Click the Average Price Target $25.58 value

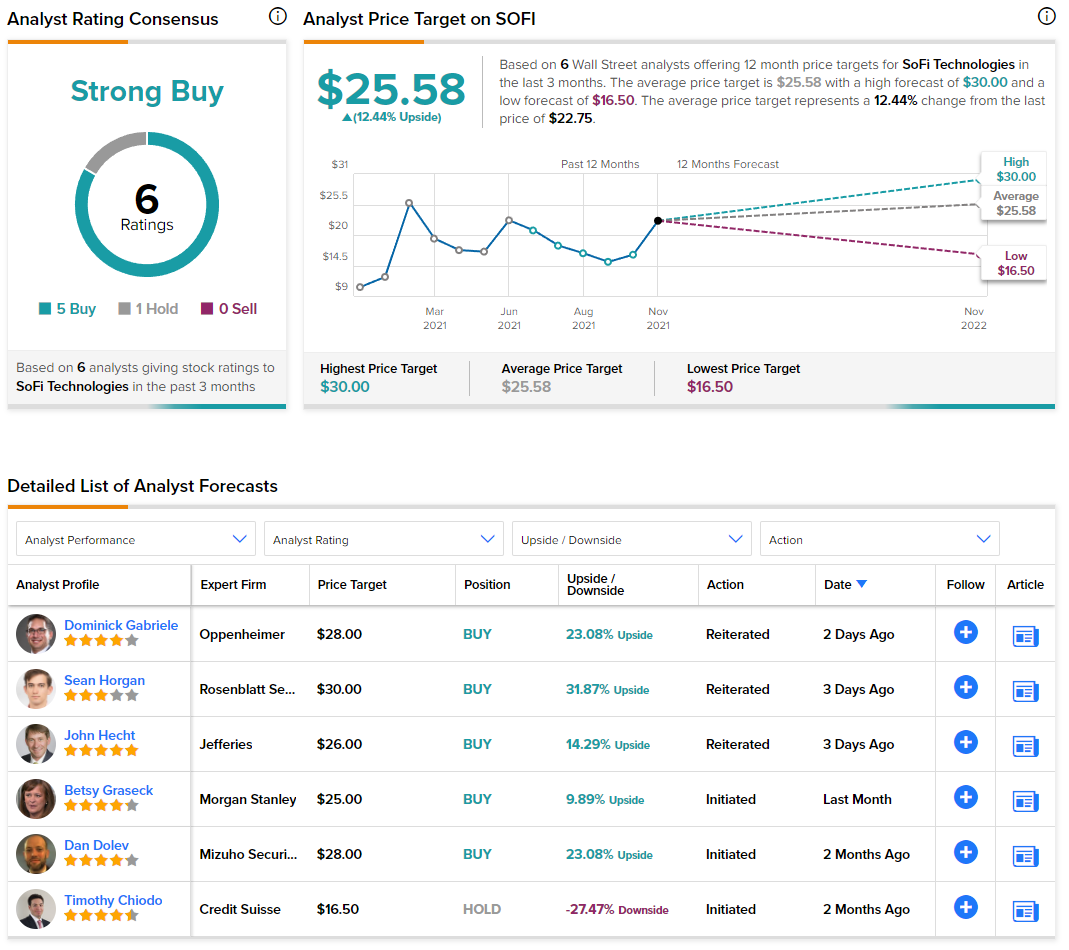pos(526,387)
